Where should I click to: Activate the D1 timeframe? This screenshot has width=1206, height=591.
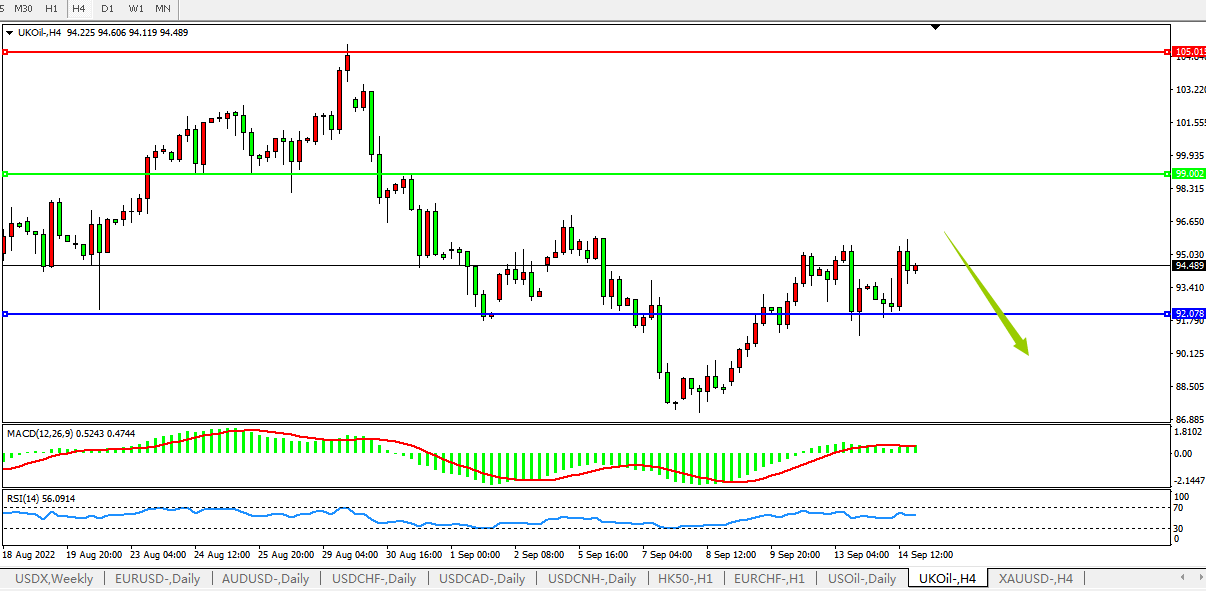click(108, 9)
